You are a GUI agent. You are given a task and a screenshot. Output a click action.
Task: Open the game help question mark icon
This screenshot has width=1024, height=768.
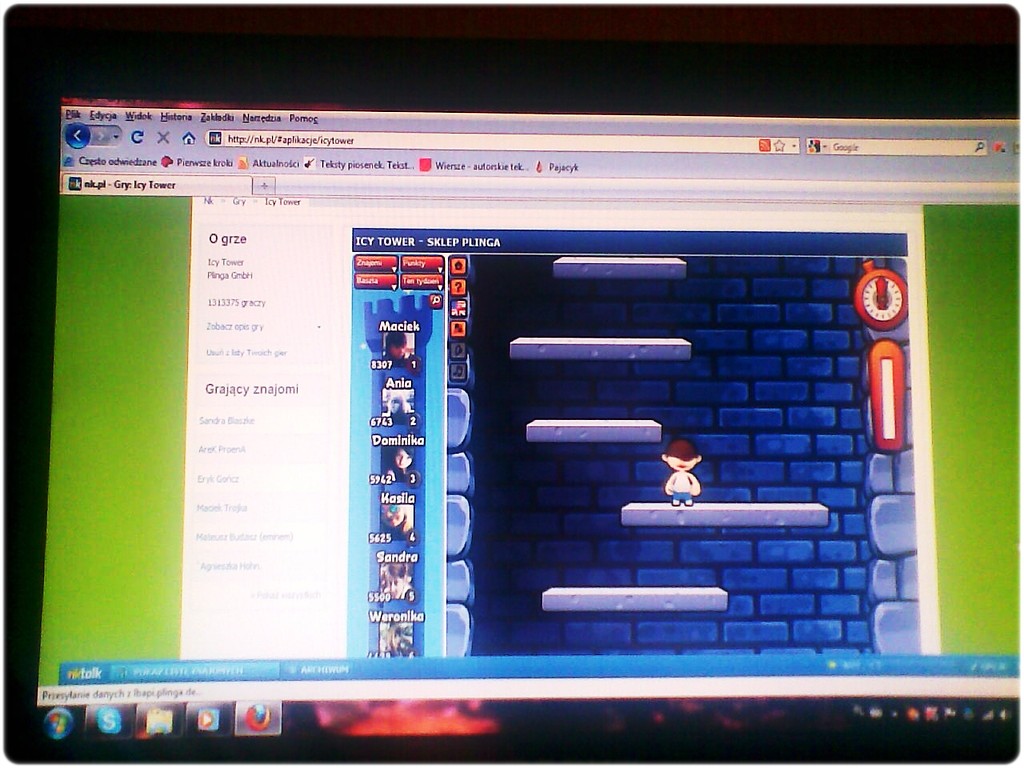coord(458,287)
